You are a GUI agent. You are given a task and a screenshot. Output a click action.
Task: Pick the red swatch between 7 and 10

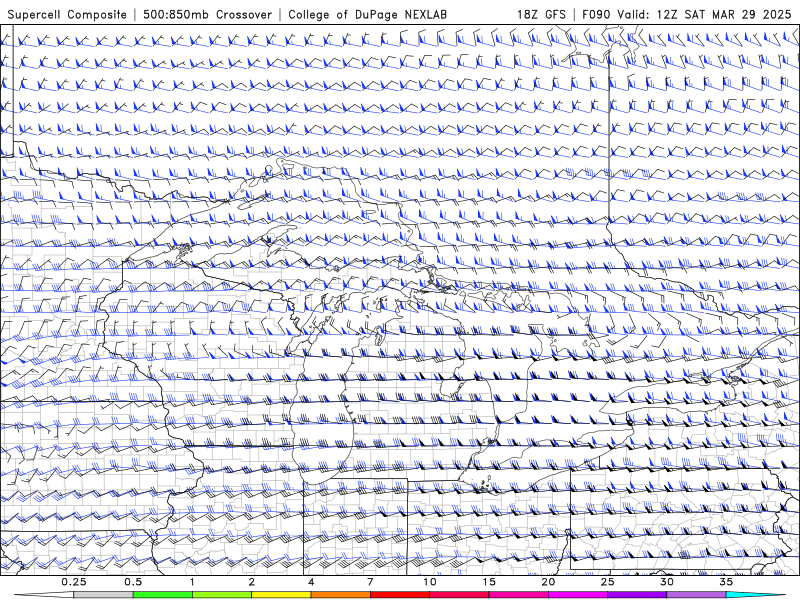pos(400,595)
